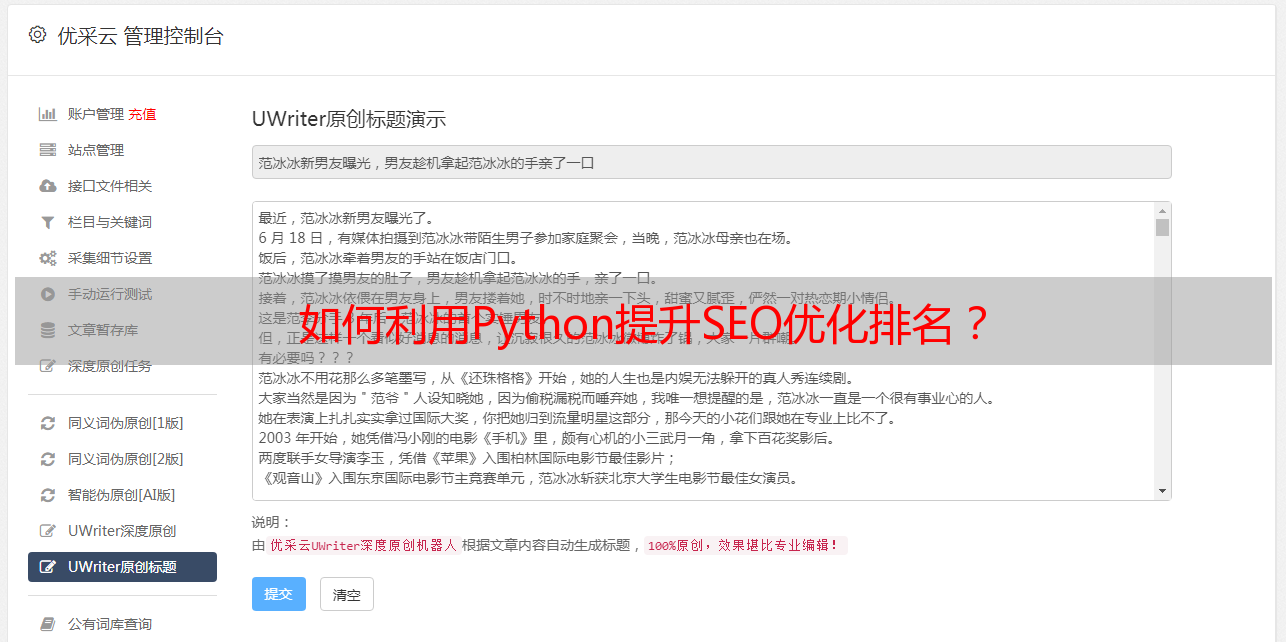1286x642 pixels.
Task: Click the 充值 recharge link
Action: [142, 114]
